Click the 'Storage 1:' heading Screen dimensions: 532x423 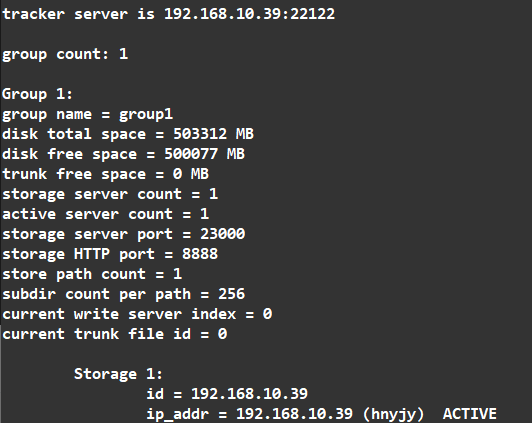pyautogui.click(x=118, y=374)
